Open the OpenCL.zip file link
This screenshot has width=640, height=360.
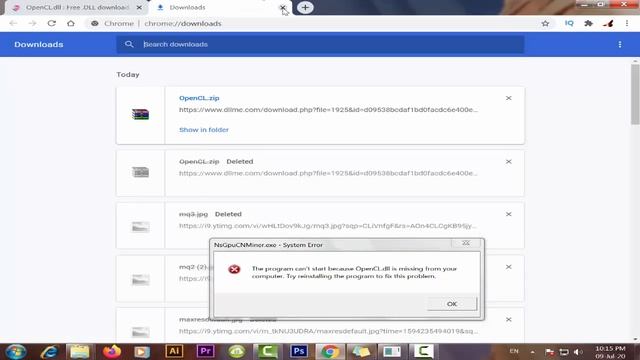point(199,98)
